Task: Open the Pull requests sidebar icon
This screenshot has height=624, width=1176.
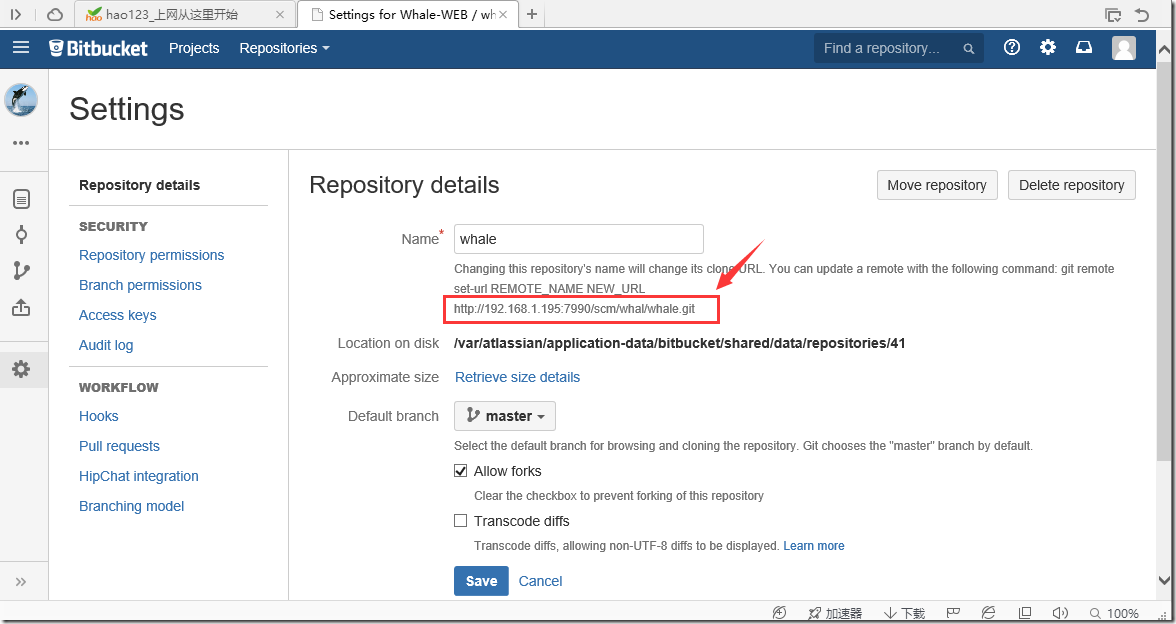Action: (x=21, y=307)
